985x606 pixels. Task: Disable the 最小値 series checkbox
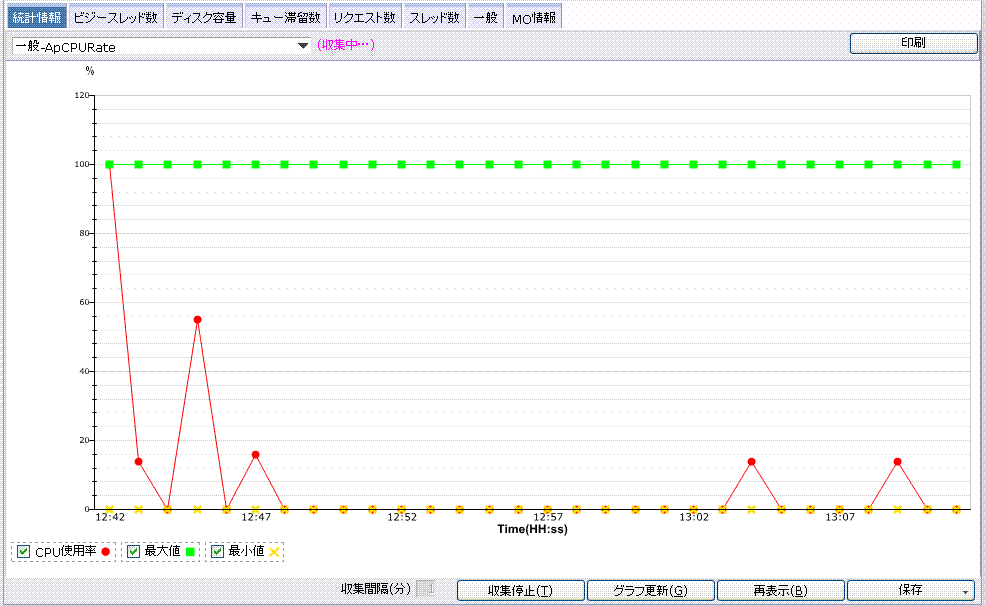point(217,552)
